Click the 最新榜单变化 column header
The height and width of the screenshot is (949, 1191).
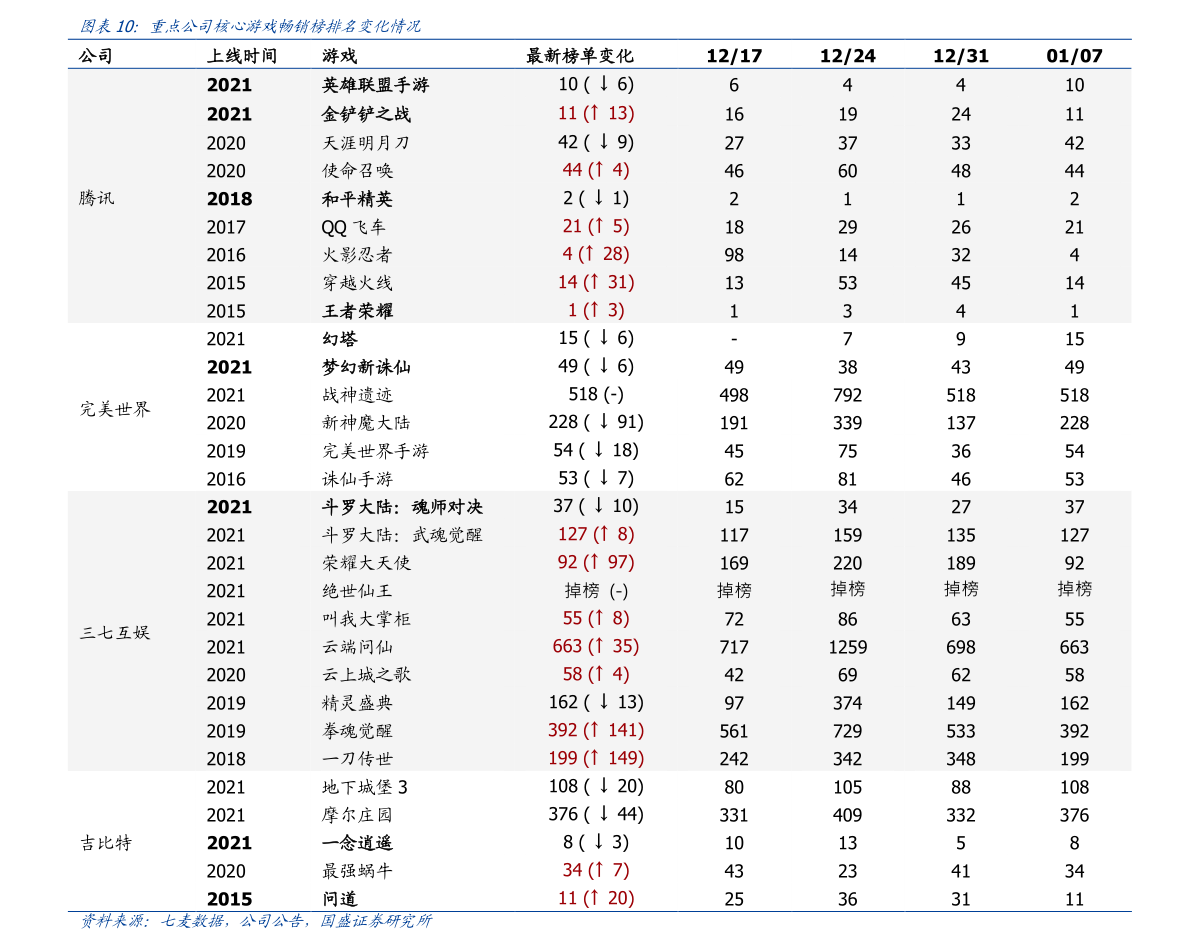pyautogui.click(x=579, y=56)
